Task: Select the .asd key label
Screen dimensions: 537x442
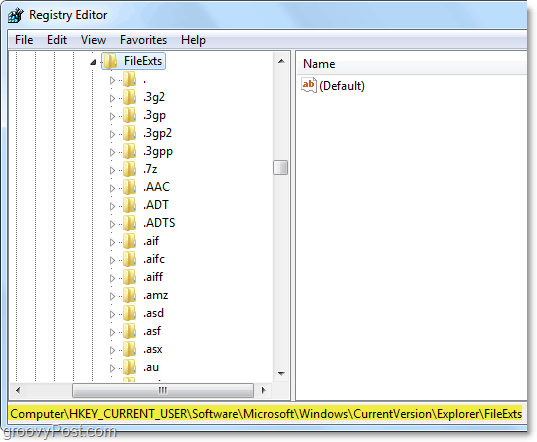Action: point(153,313)
